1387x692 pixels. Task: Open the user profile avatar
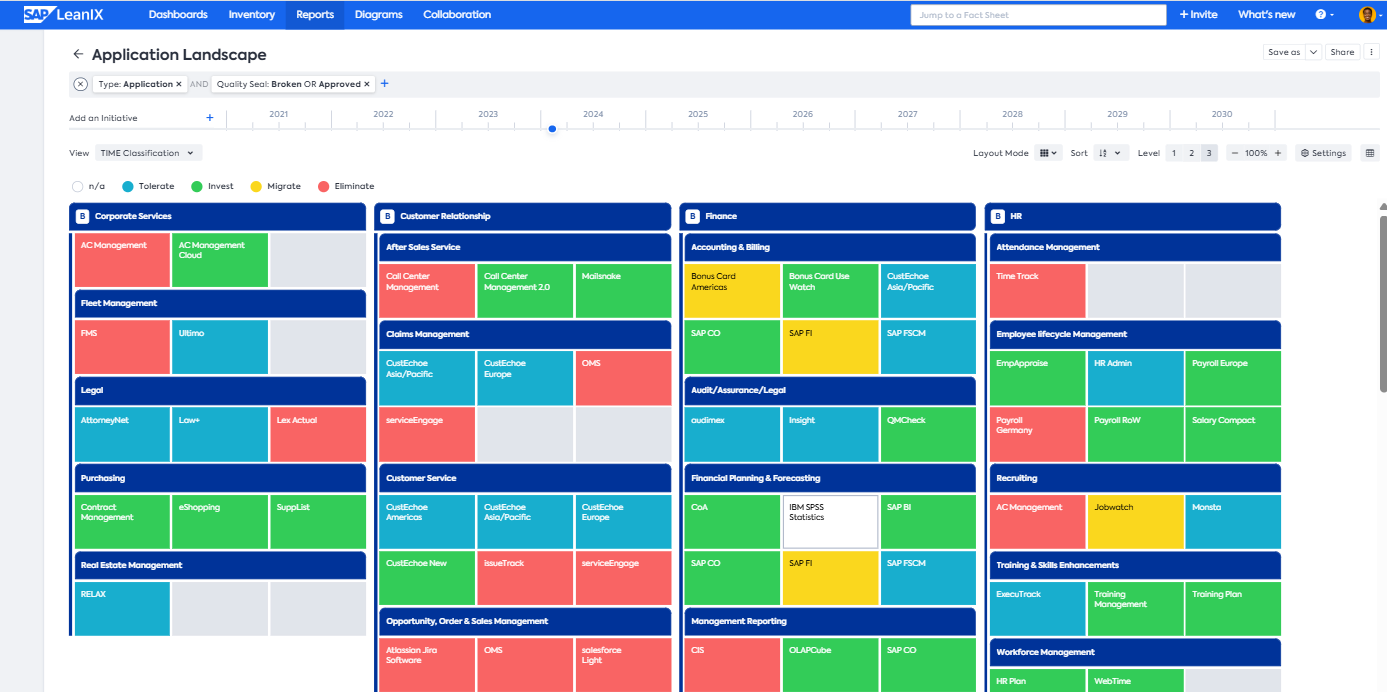tap(1368, 14)
